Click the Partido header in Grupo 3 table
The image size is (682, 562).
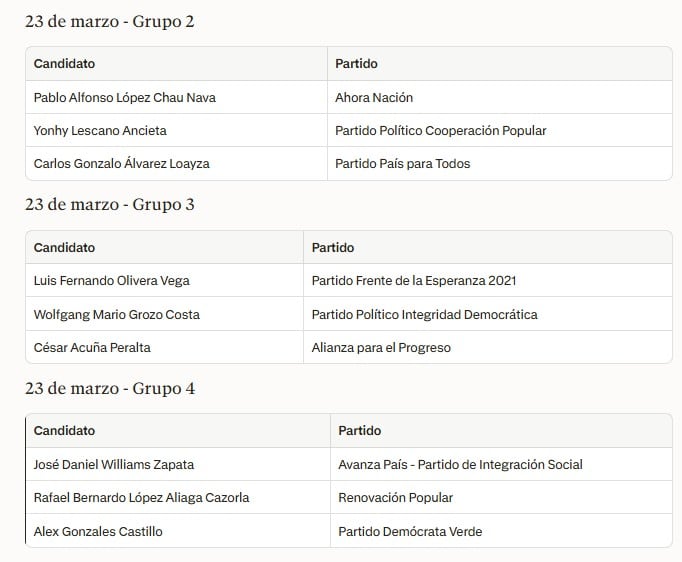pos(488,248)
